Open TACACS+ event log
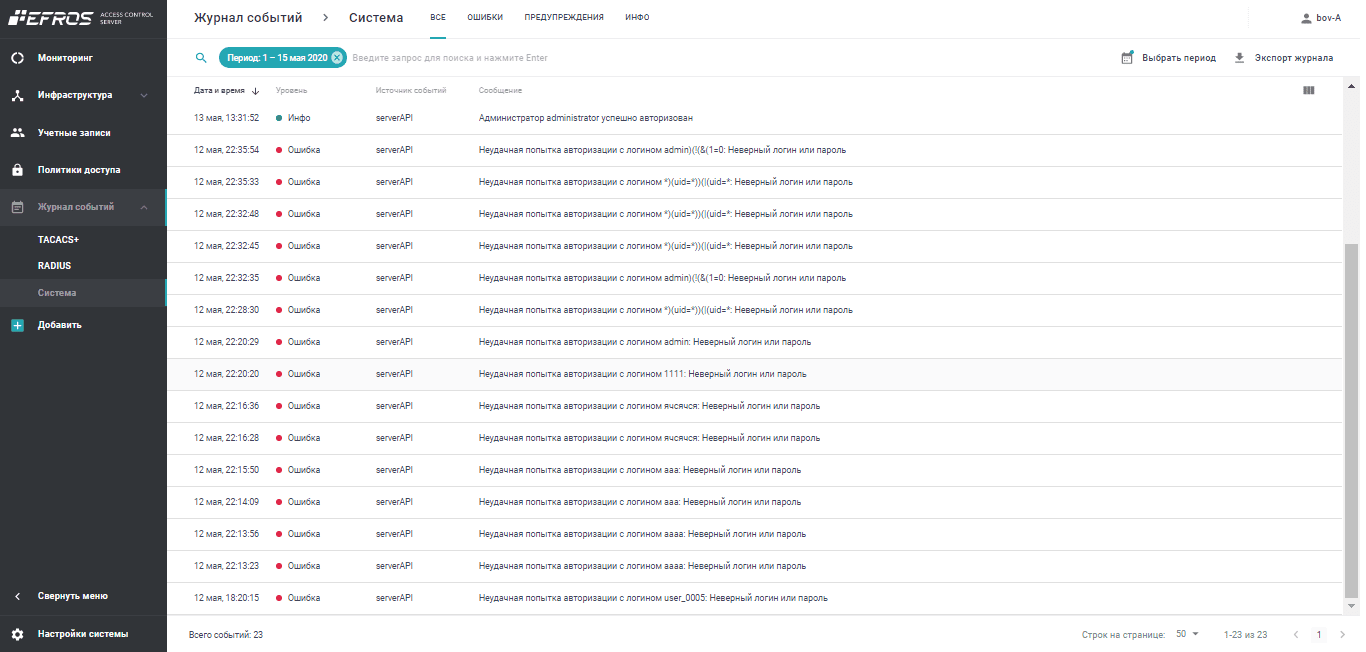Screen dimensions: 1366x652 click(58, 240)
